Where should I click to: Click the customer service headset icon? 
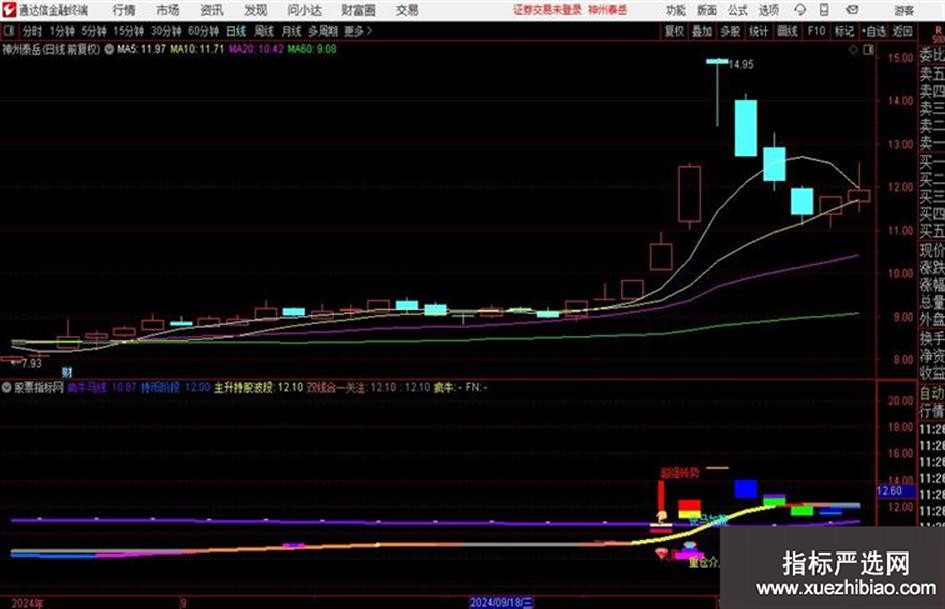point(800,10)
